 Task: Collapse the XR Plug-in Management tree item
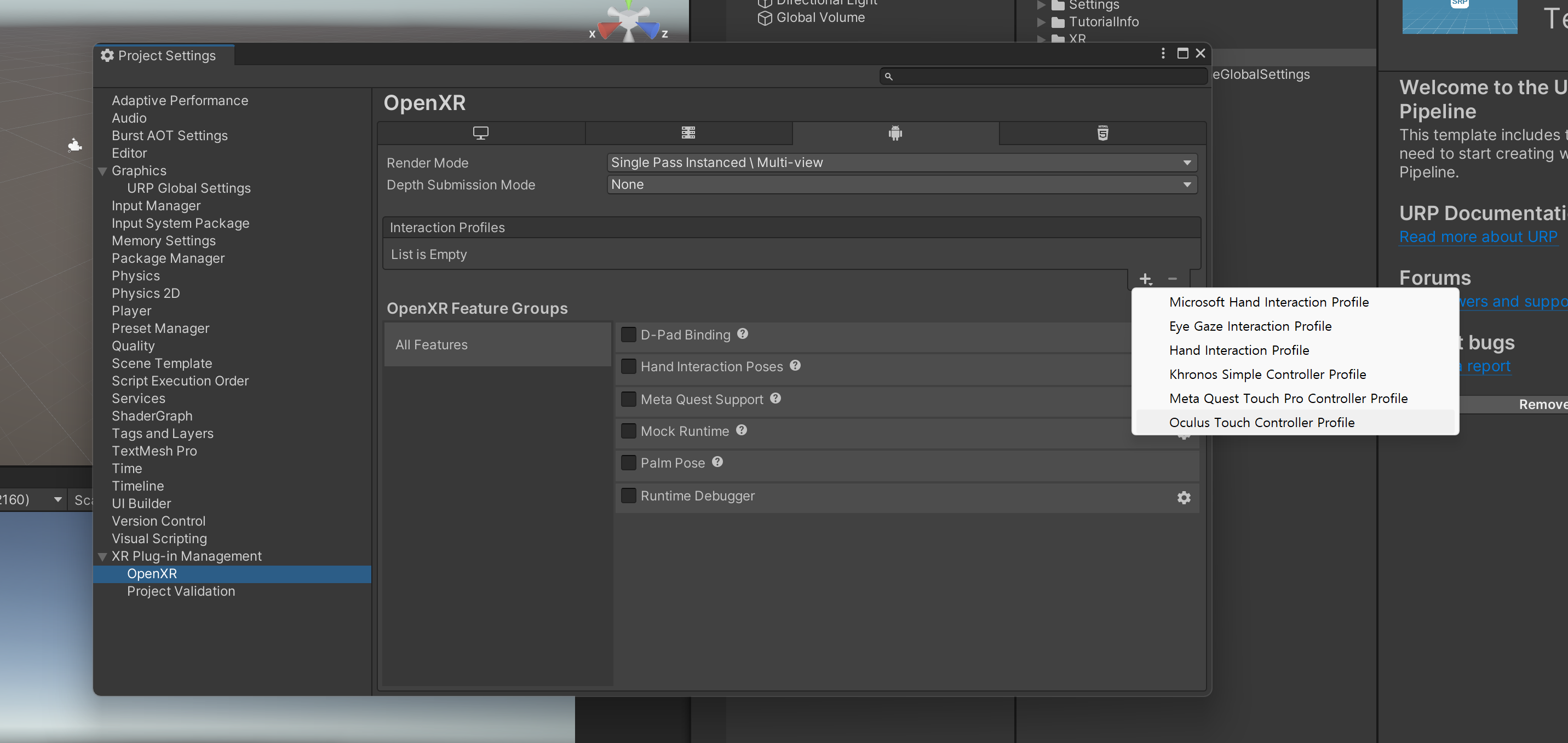coord(102,556)
